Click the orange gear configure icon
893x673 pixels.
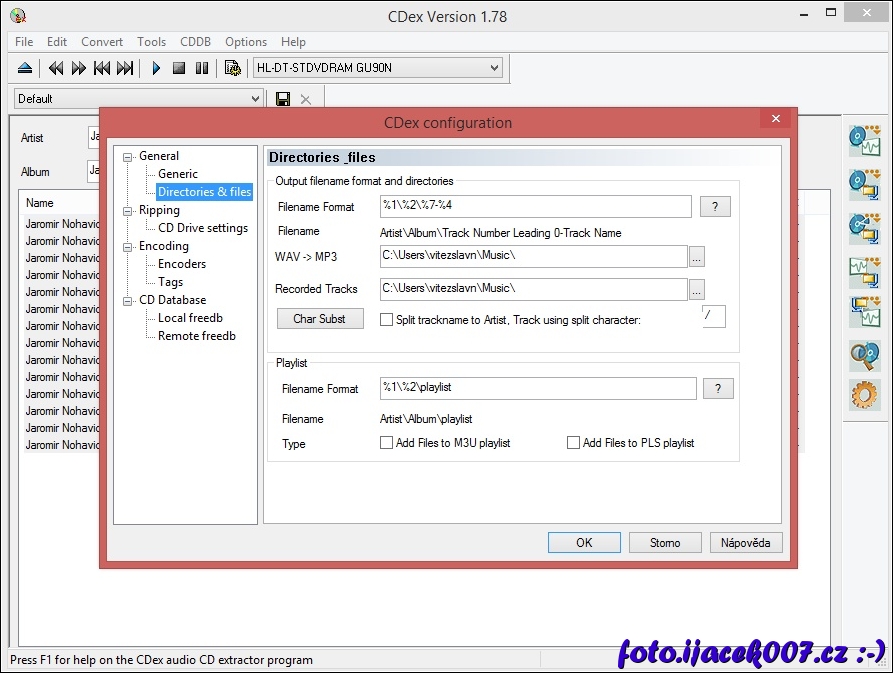coord(863,395)
